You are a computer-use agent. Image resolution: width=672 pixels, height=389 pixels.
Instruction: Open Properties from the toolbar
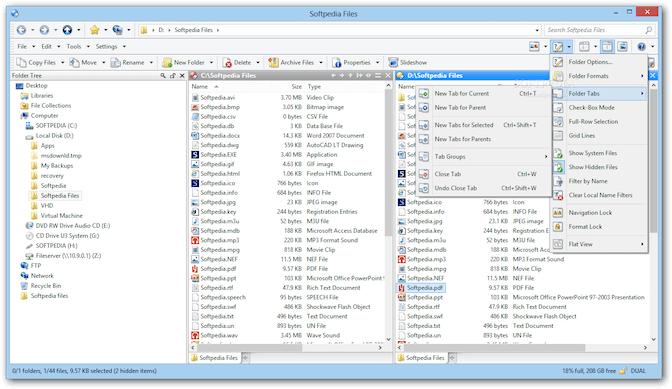[x=351, y=63]
